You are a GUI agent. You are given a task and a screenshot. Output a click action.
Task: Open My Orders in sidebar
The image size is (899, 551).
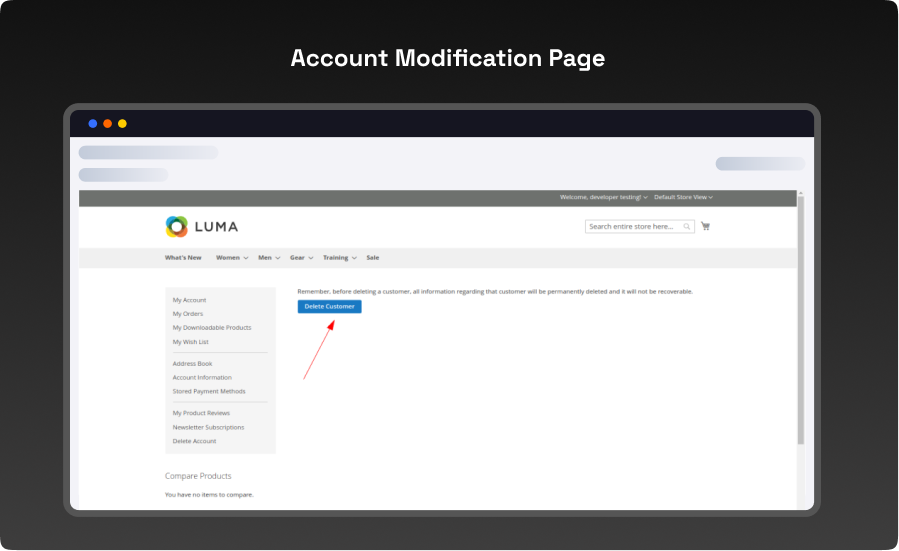tap(187, 314)
